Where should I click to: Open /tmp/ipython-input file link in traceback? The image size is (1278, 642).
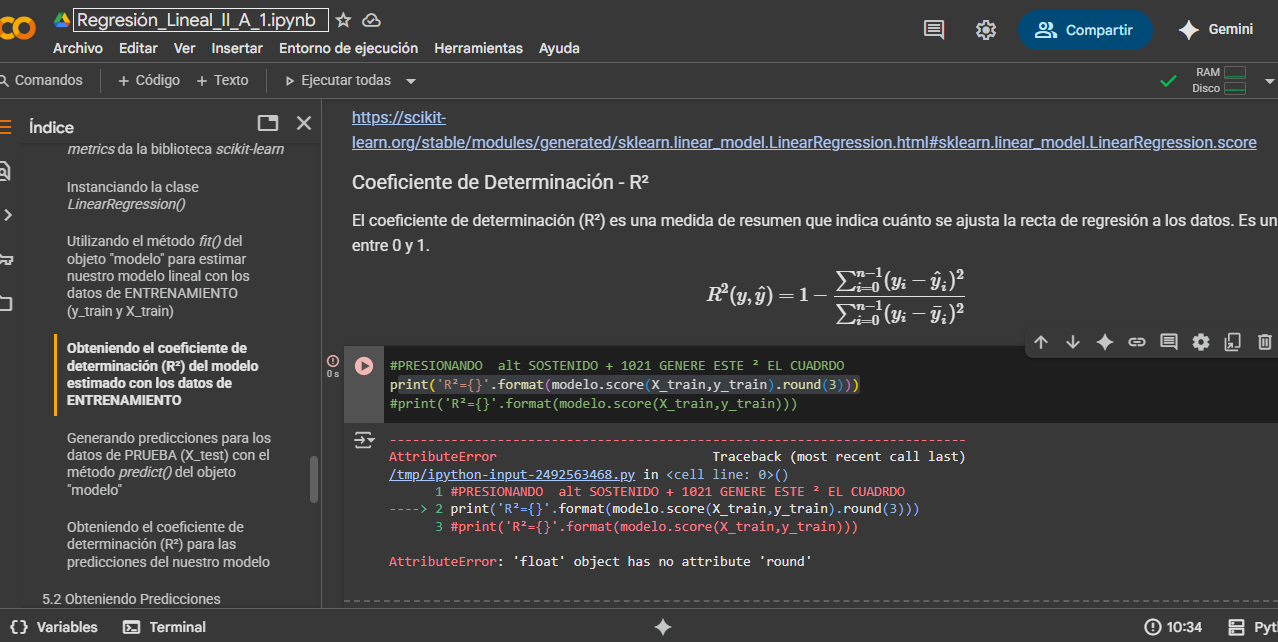pos(512,475)
